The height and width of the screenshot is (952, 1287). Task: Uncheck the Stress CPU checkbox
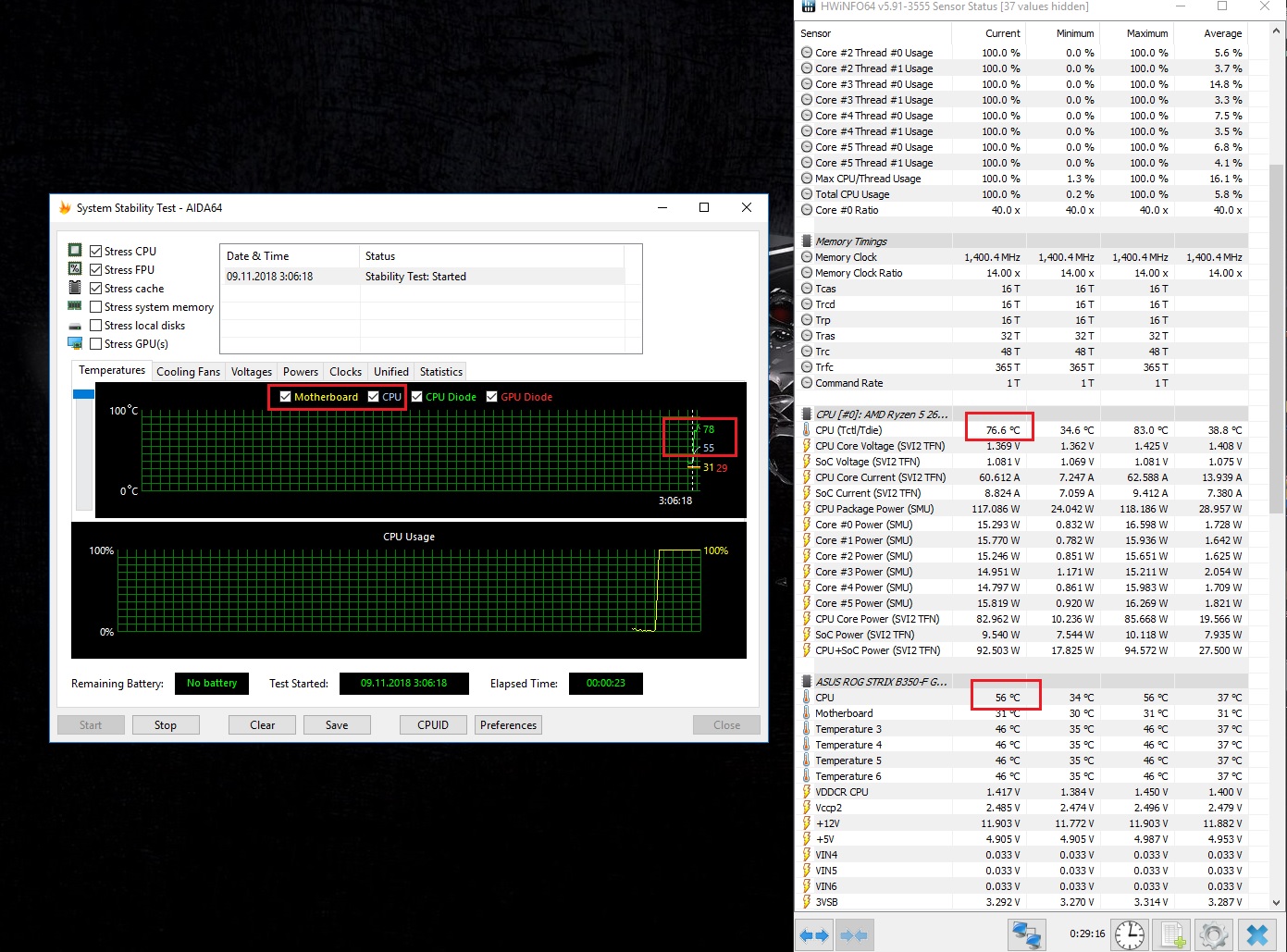(x=96, y=251)
